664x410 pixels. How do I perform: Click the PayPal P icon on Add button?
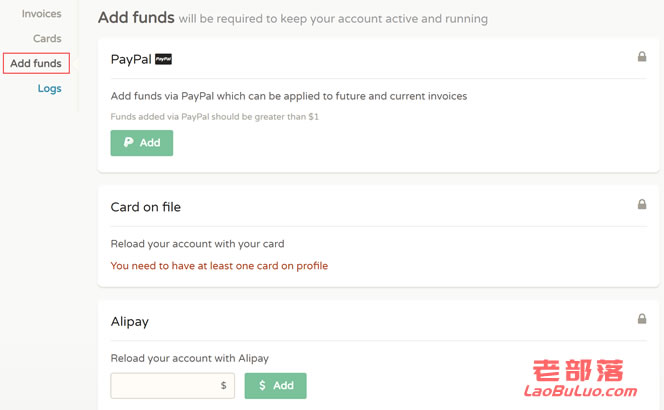tap(129, 142)
